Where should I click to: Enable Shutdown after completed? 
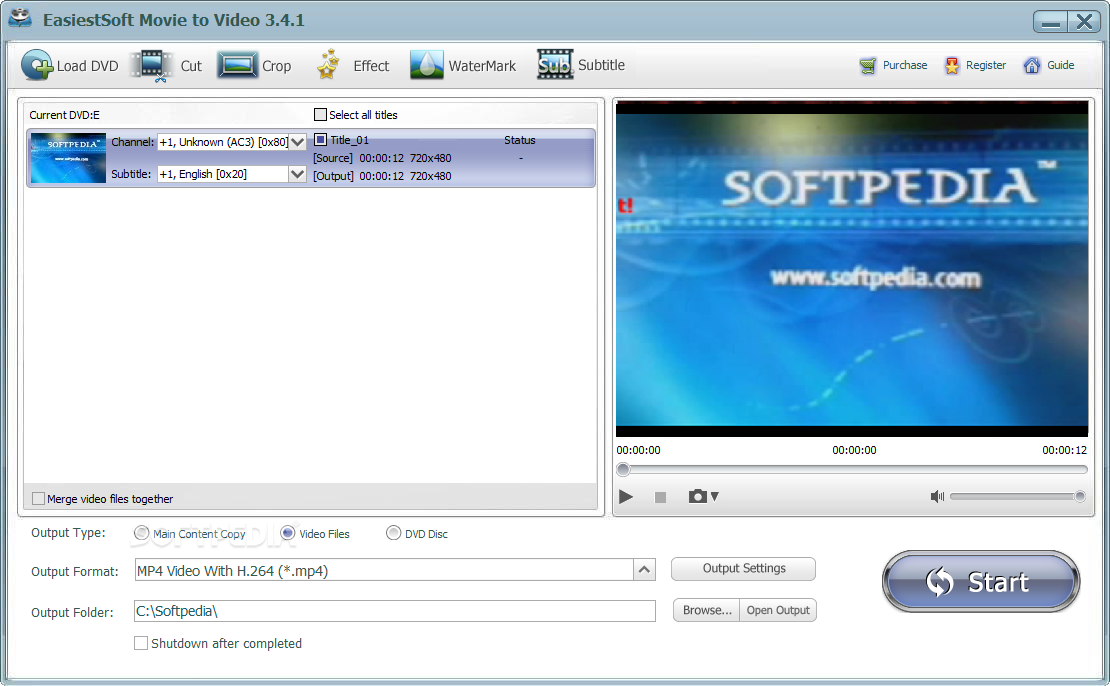coord(141,643)
